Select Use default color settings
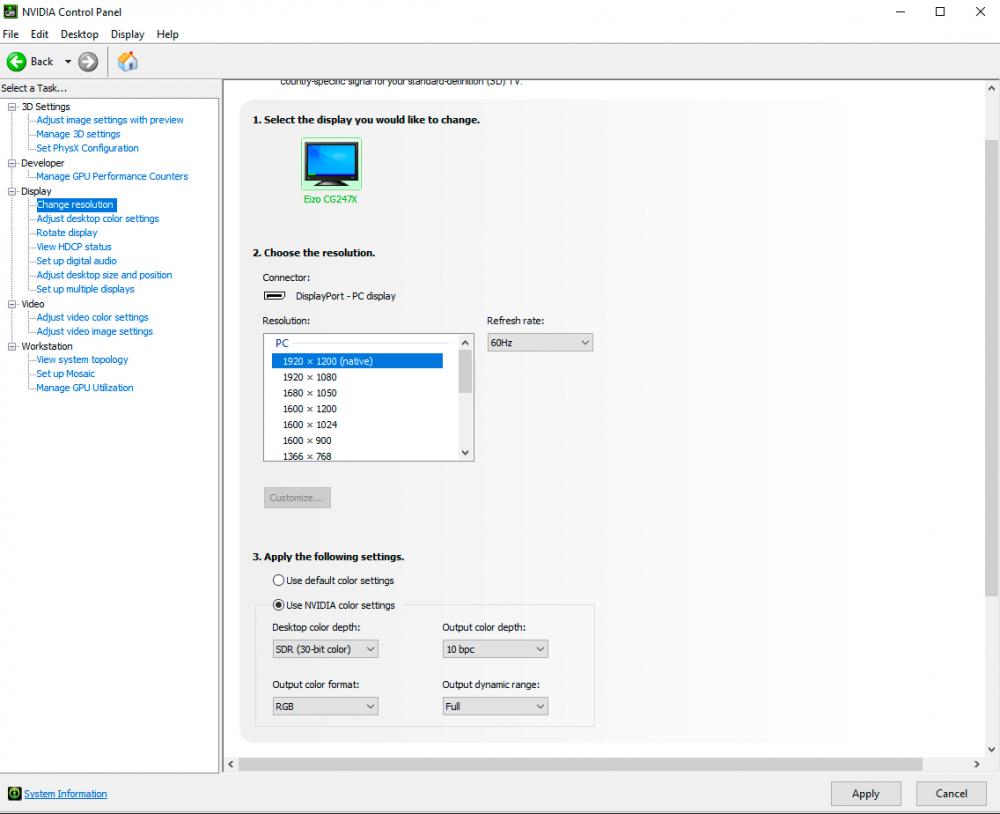This screenshot has height=814, width=1000. point(278,581)
